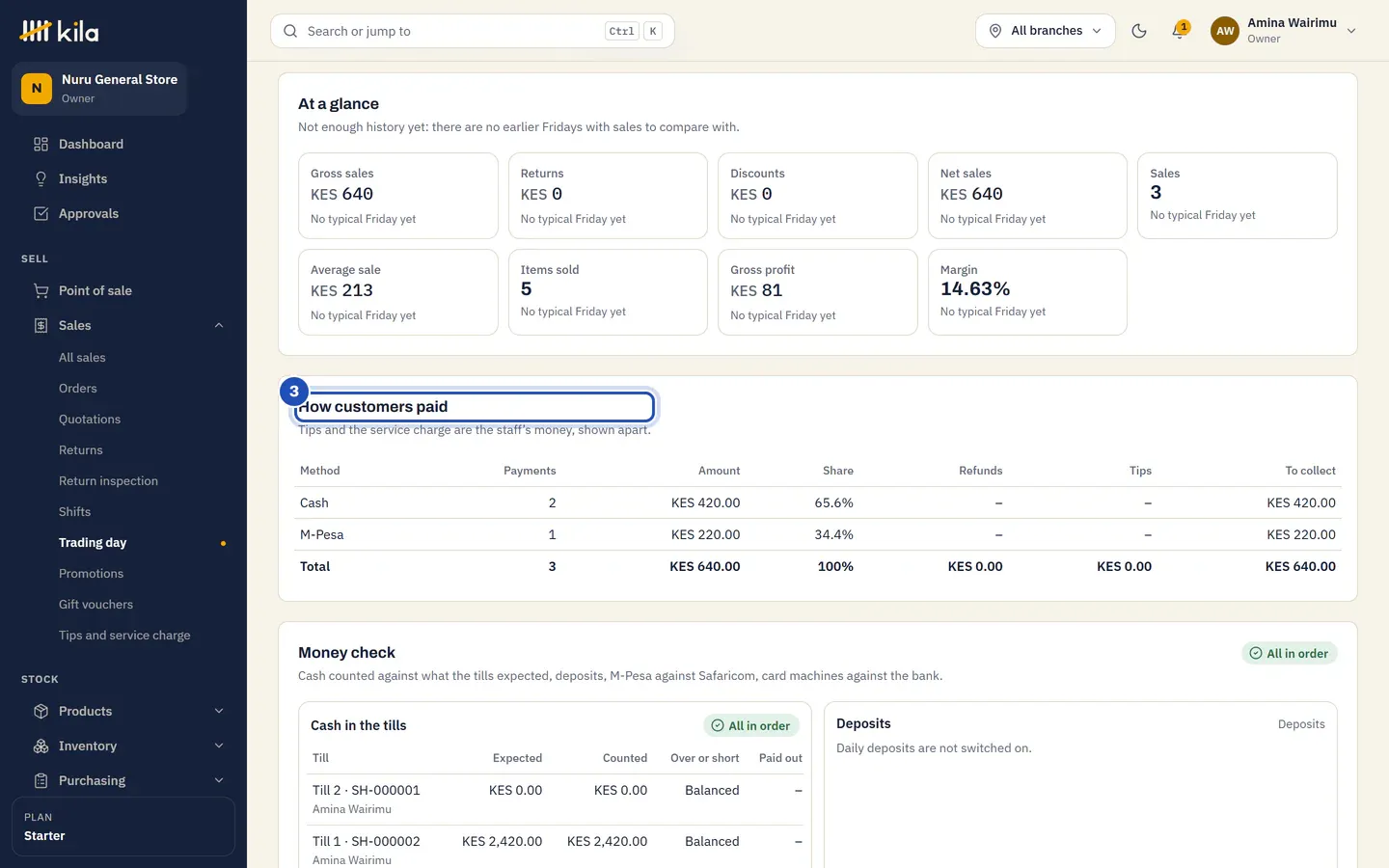
Task: Open Promotions
Action: (91, 574)
